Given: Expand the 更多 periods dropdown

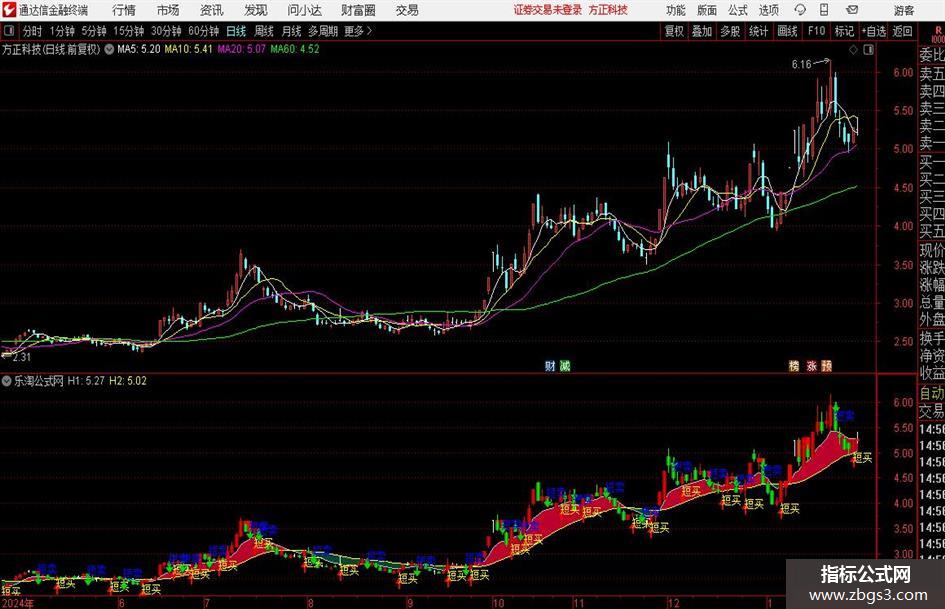Looking at the screenshot, I should pos(358,31).
